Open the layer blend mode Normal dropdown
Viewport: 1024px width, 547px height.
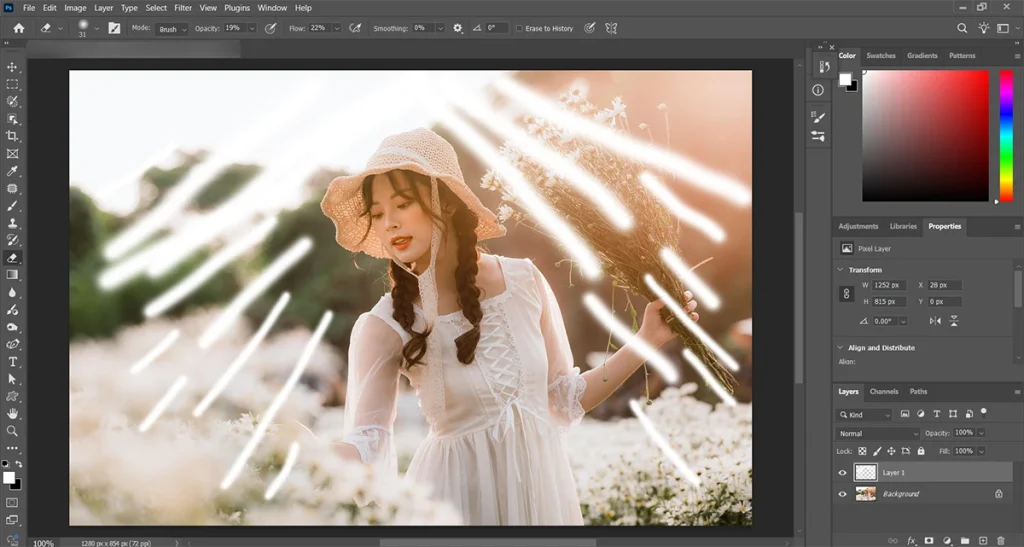coord(877,433)
